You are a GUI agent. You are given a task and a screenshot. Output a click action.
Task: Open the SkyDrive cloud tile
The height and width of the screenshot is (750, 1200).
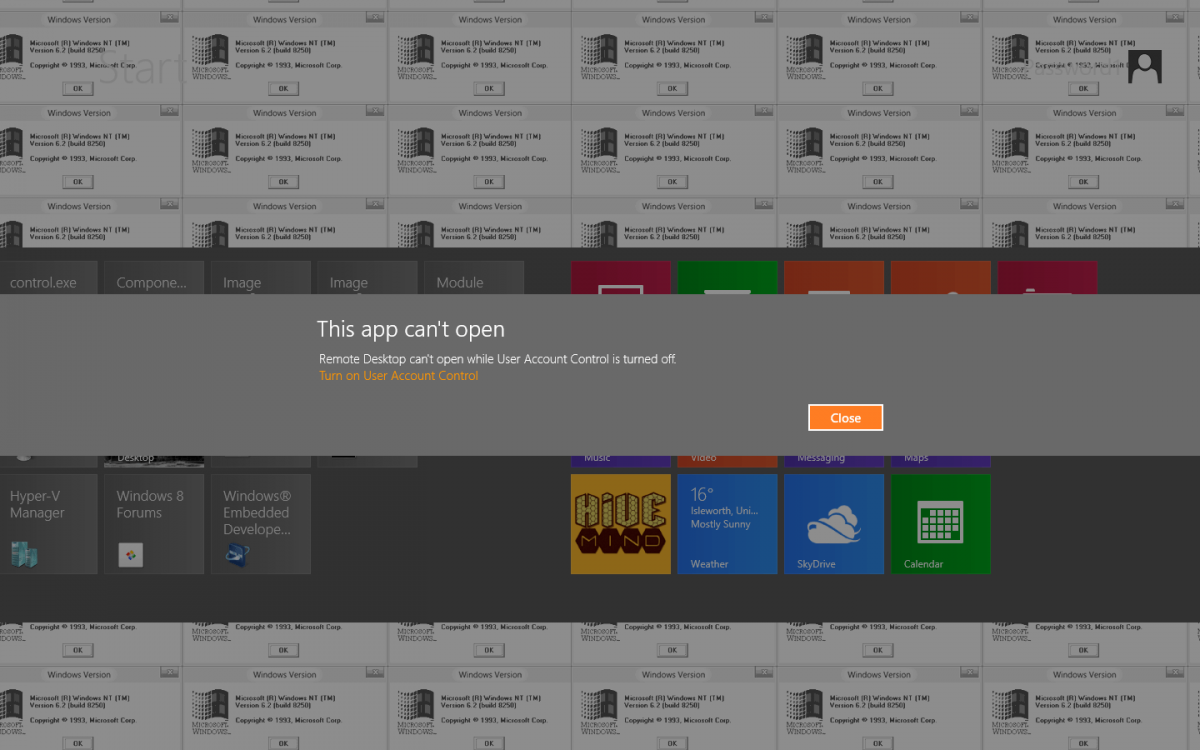coord(833,523)
